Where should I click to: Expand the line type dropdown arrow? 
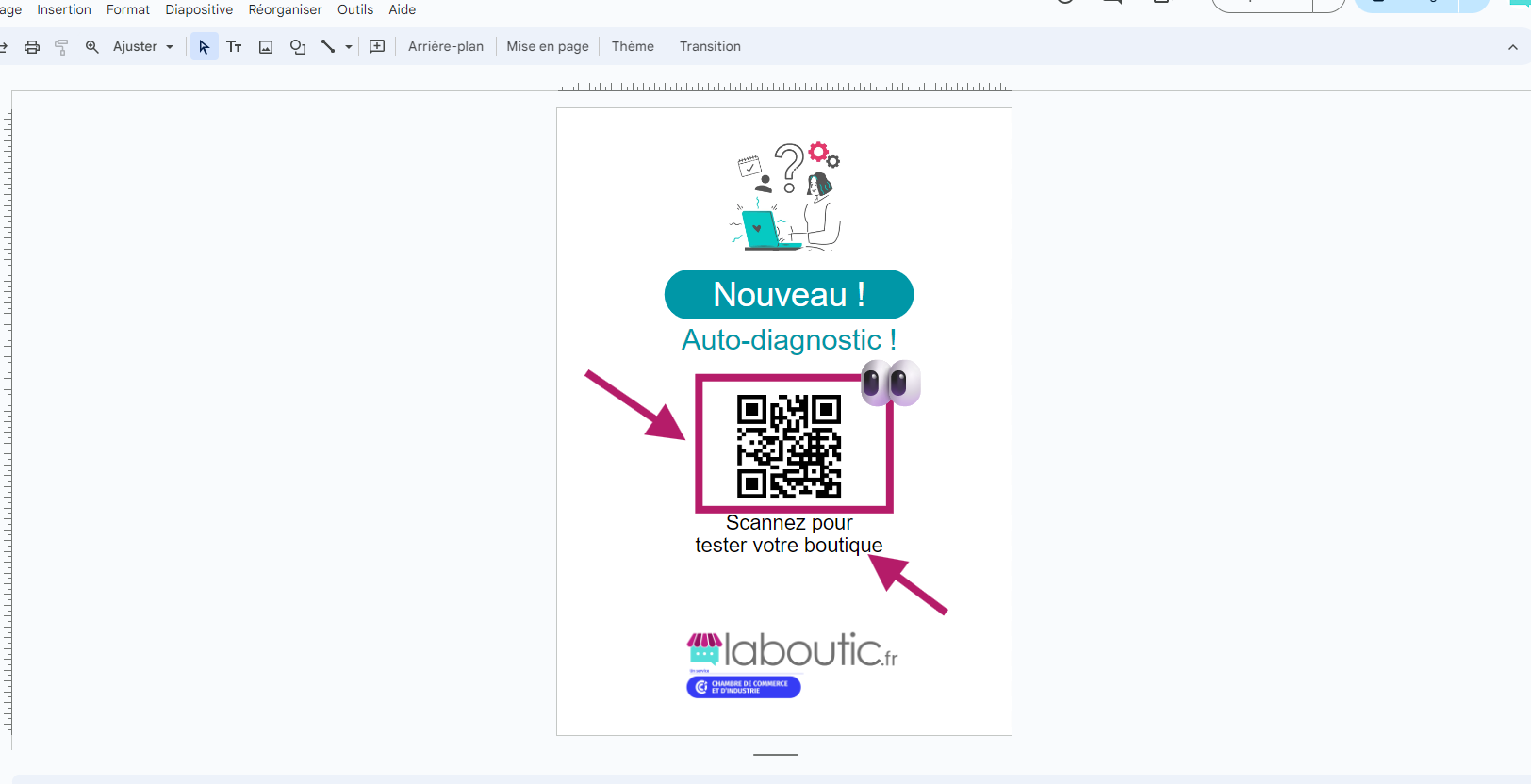[349, 47]
